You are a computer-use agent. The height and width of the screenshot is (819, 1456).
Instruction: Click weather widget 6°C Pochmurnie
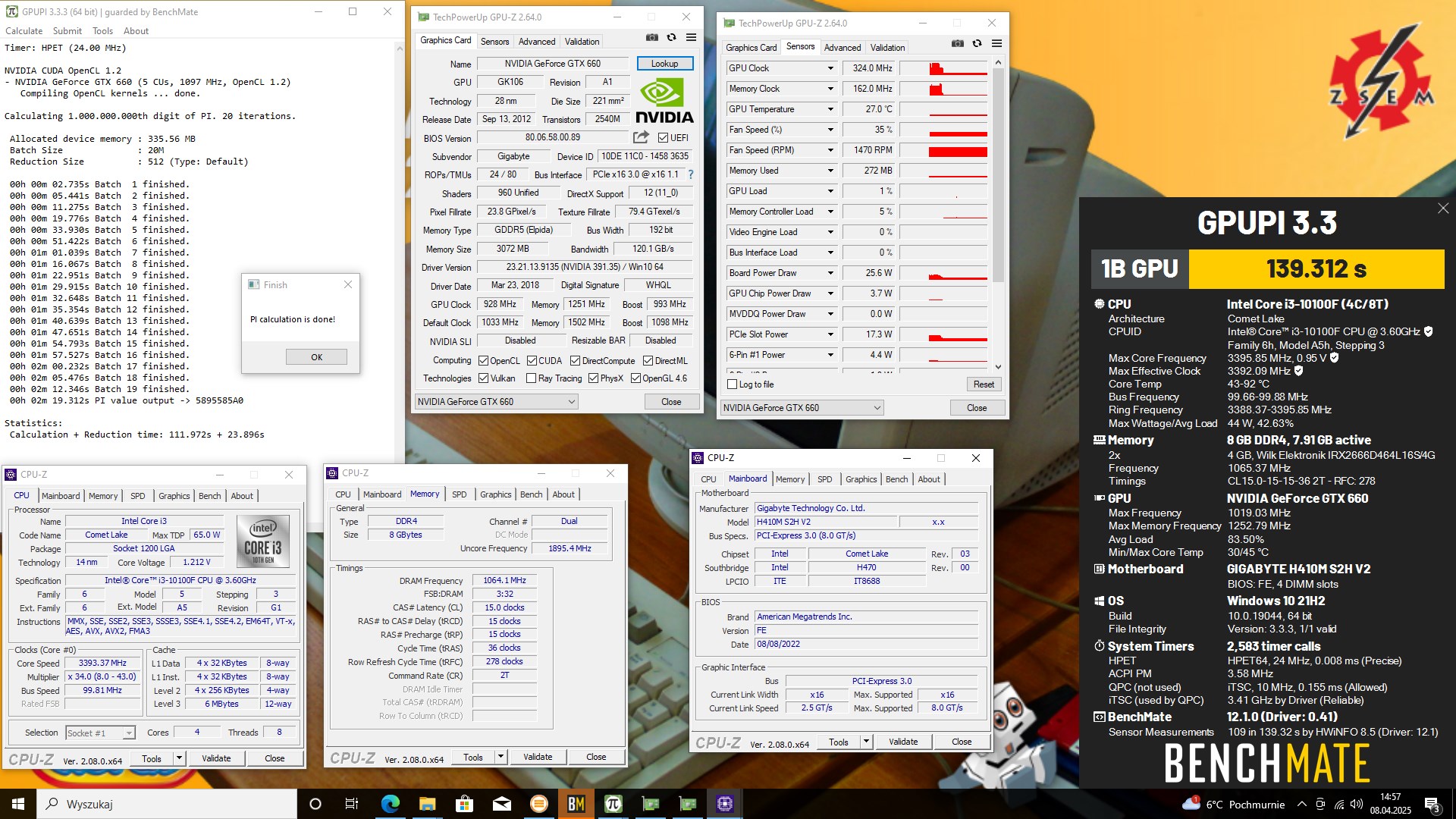(1234, 804)
